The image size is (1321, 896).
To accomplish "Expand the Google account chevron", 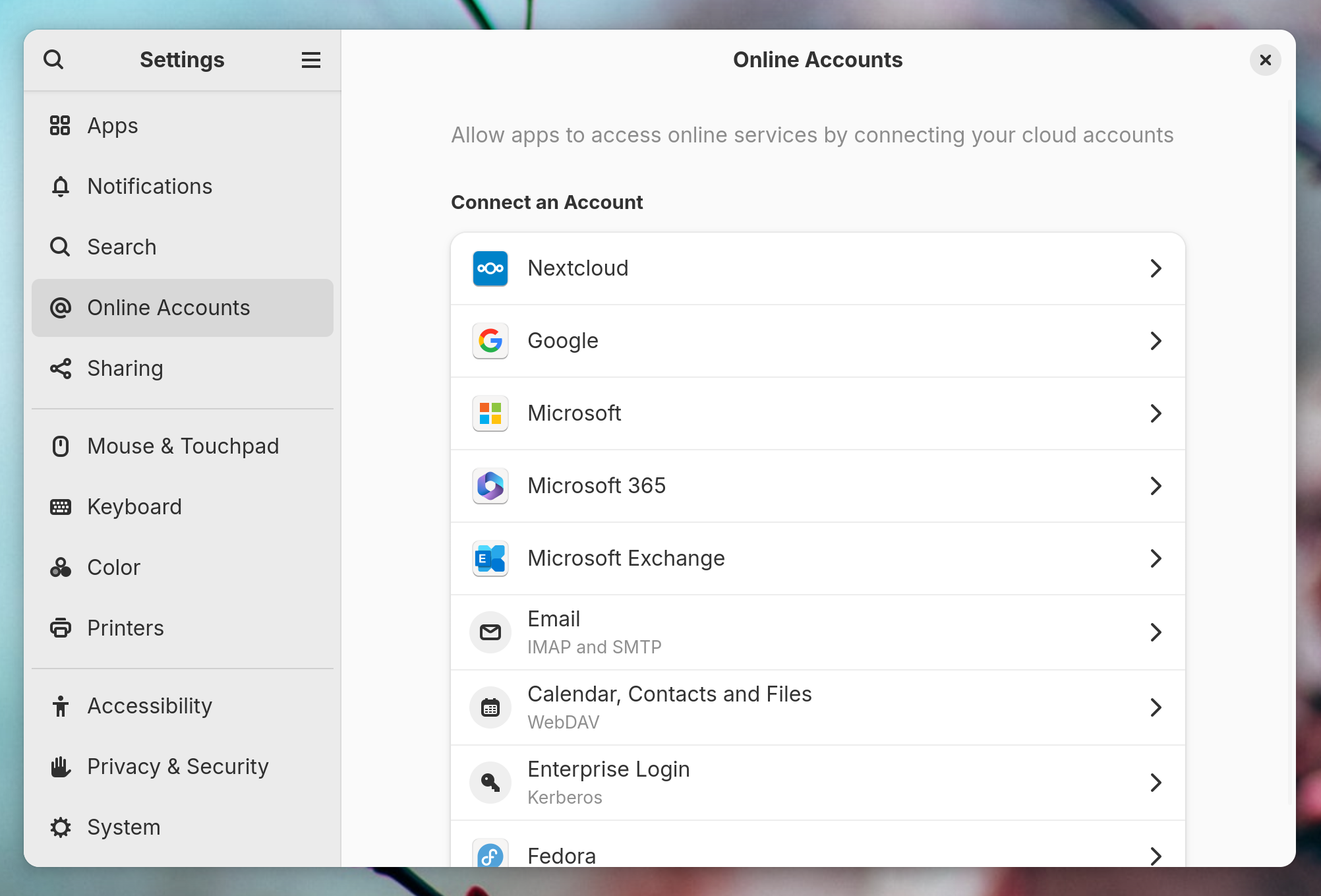I will 1156,341.
